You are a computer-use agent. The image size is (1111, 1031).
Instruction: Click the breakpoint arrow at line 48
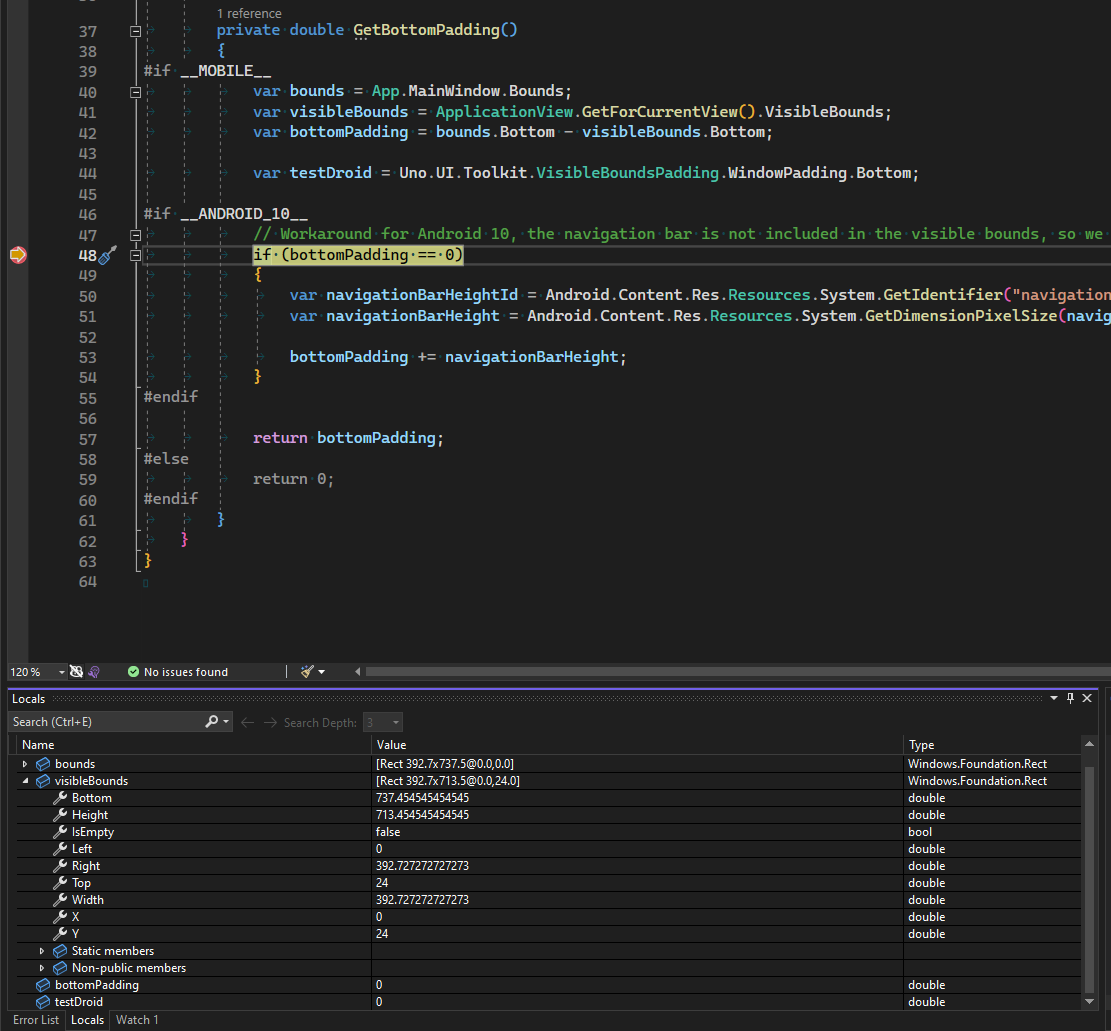point(16,255)
